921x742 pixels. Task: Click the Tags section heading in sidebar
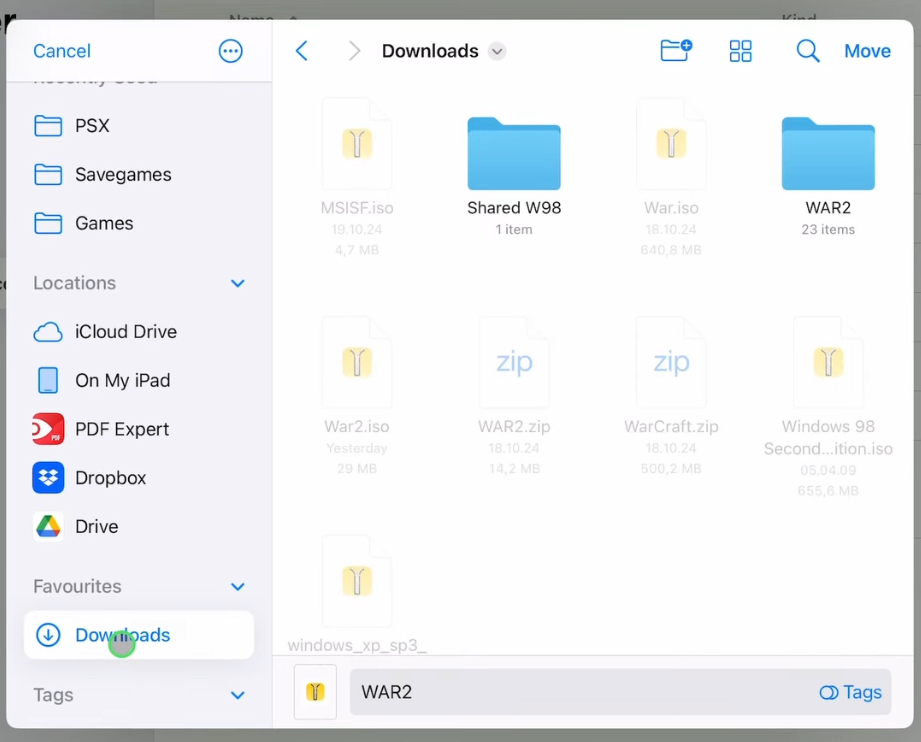[x=53, y=695]
